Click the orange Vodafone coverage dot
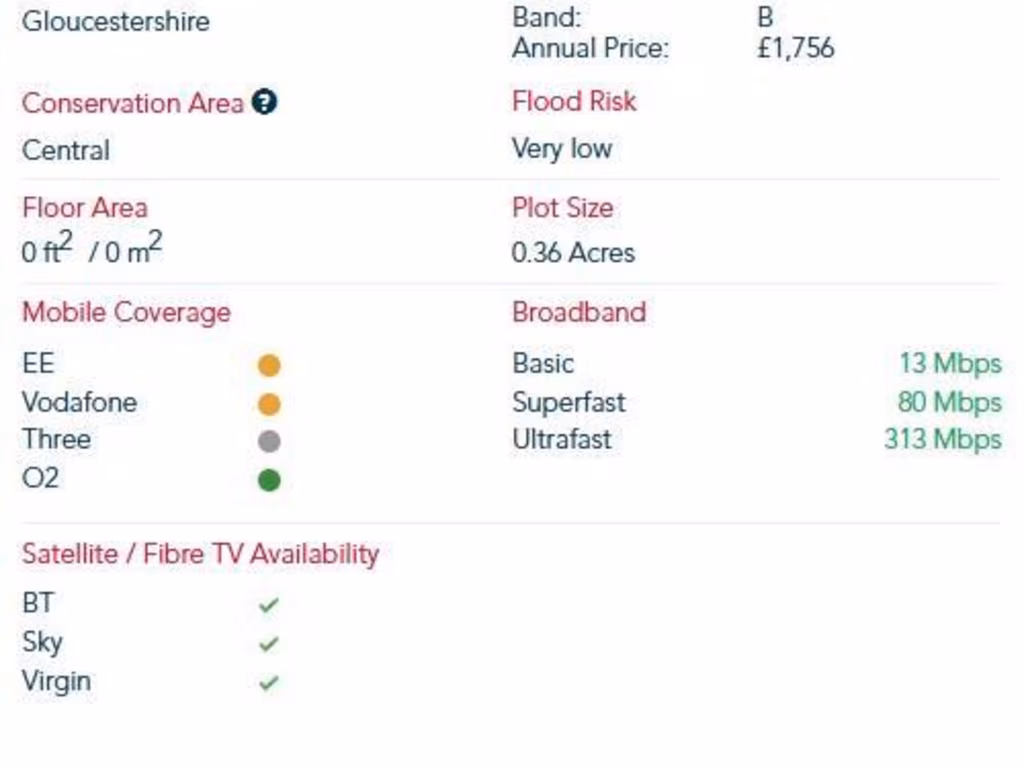 [x=269, y=404]
